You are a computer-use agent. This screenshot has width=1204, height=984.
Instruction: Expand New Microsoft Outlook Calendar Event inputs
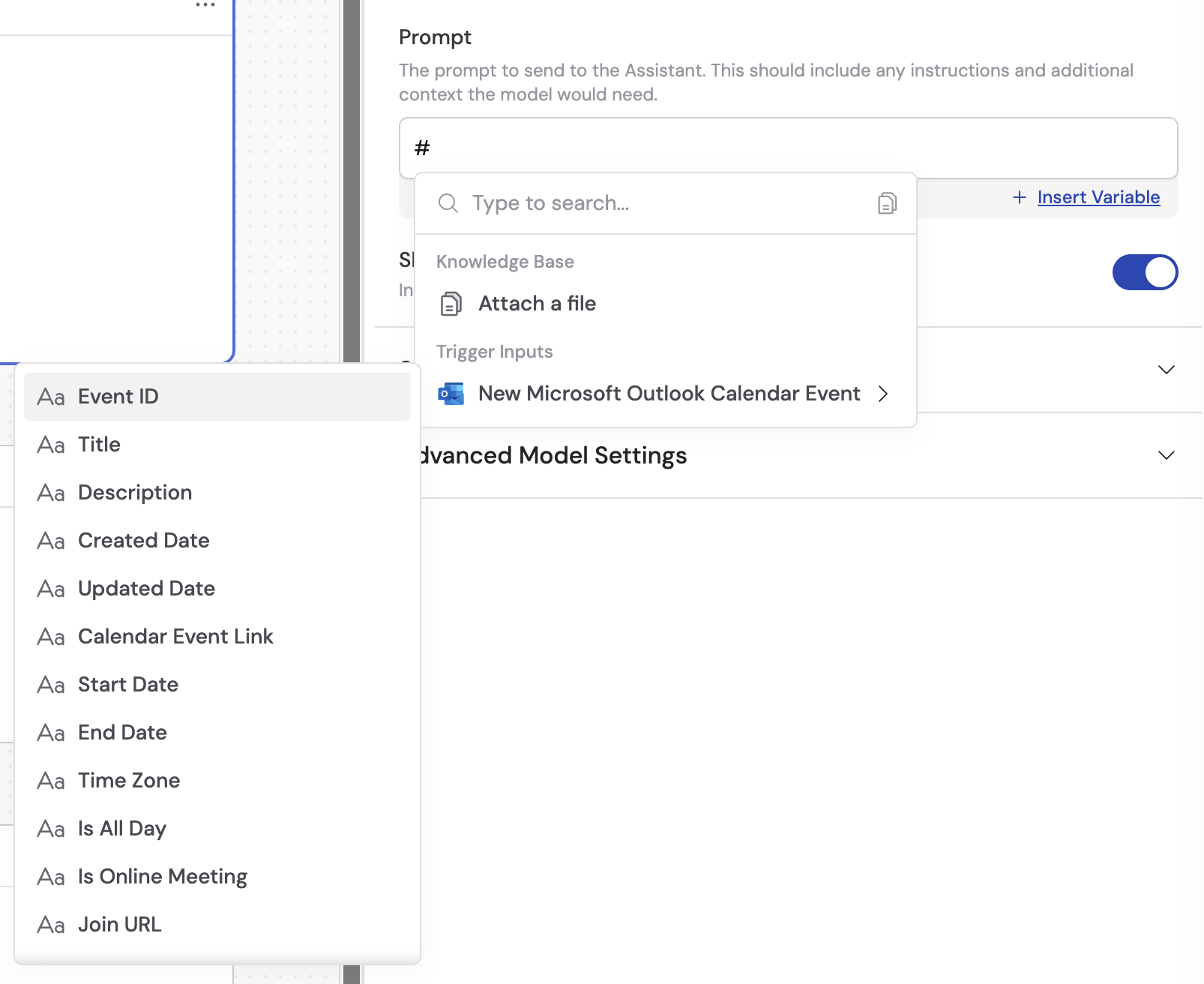(x=883, y=394)
